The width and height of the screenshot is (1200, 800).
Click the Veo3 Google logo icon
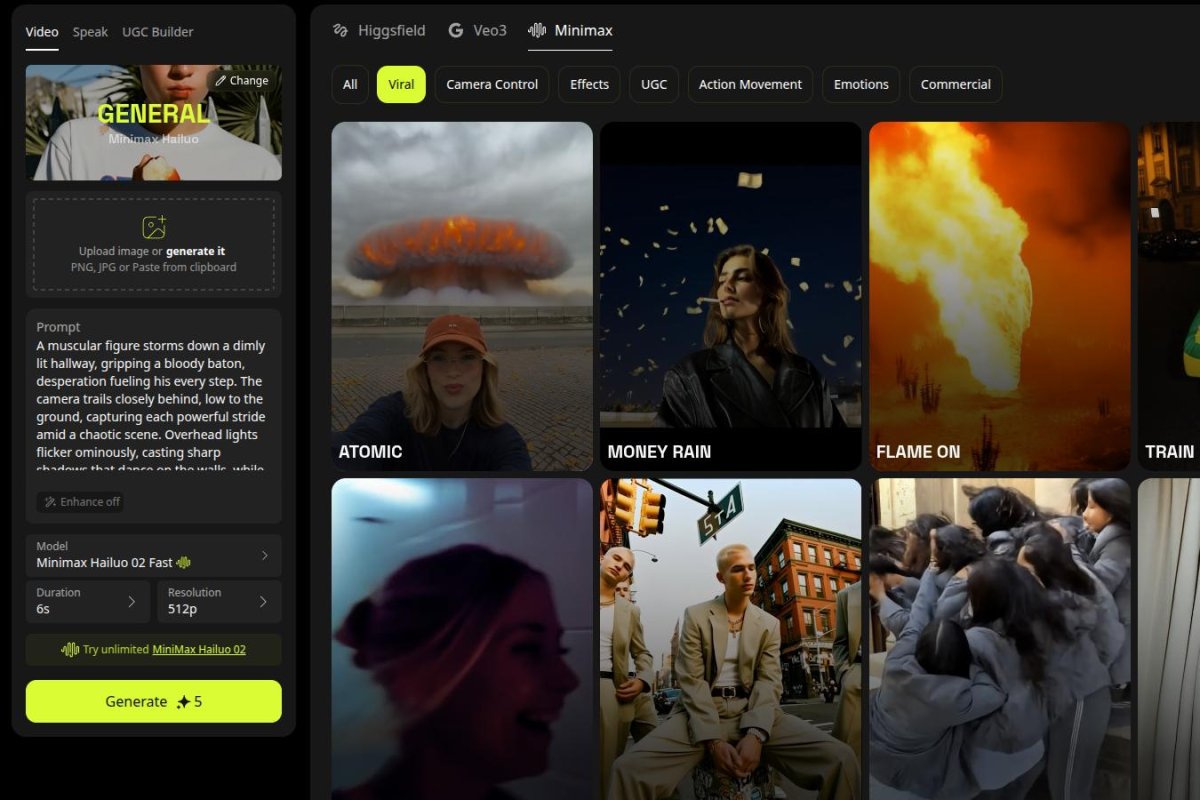click(x=456, y=31)
